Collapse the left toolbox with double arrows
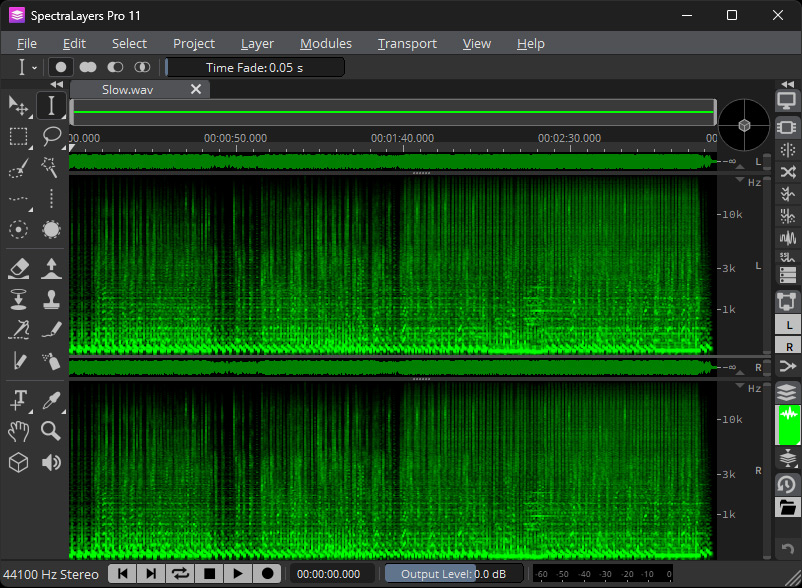The image size is (802, 588). click(x=57, y=85)
